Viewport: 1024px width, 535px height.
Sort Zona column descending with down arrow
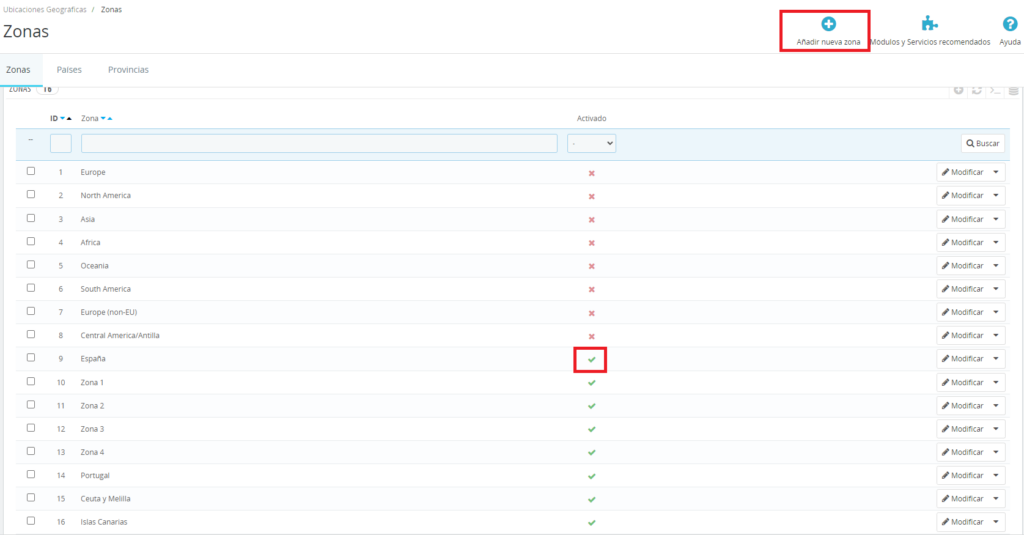coord(103,119)
